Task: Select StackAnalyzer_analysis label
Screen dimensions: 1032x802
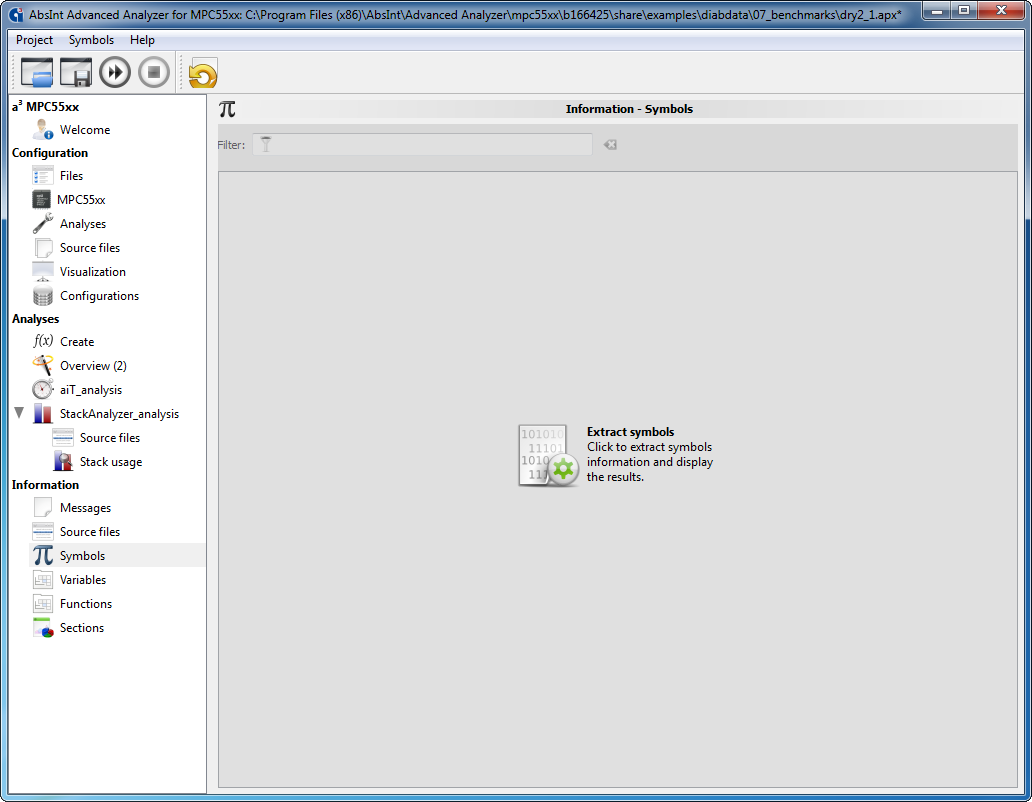Action: [x=119, y=414]
